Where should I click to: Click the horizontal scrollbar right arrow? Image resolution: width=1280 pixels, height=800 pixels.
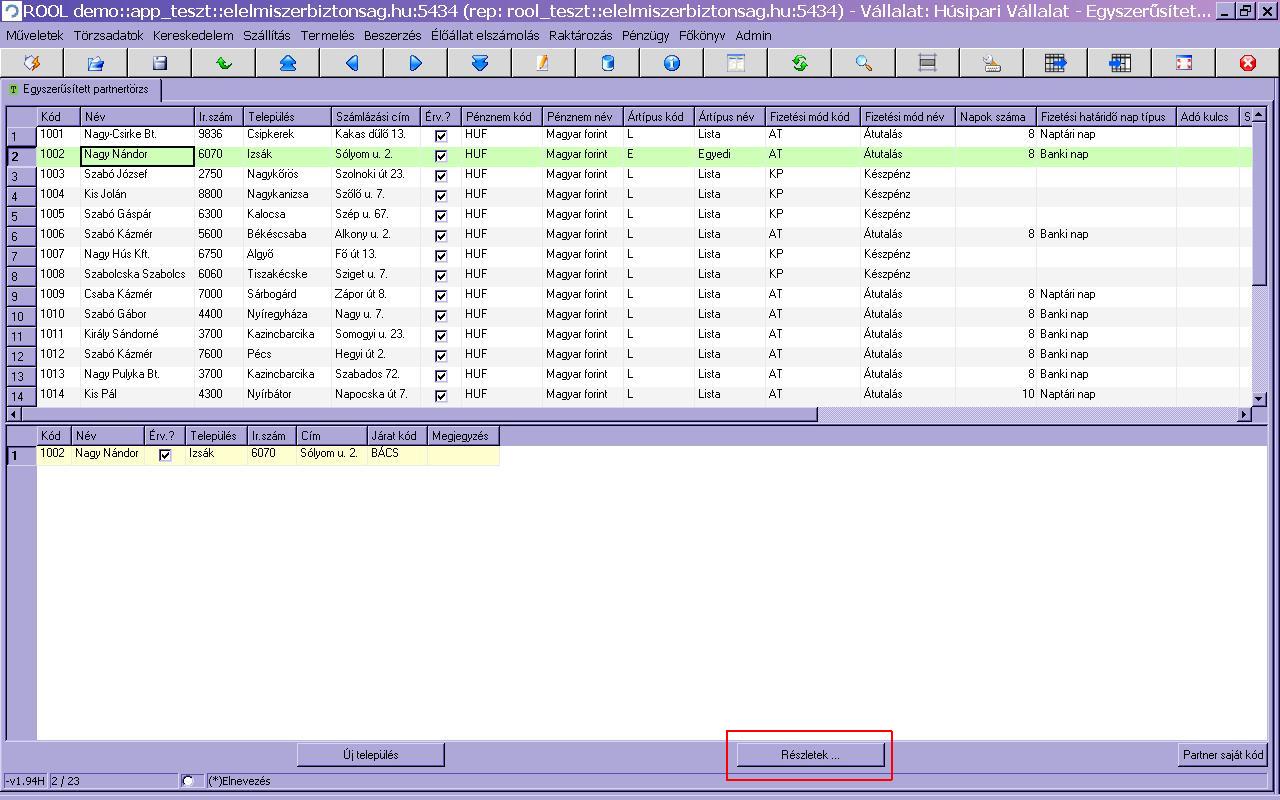(x=1245, y=414)
